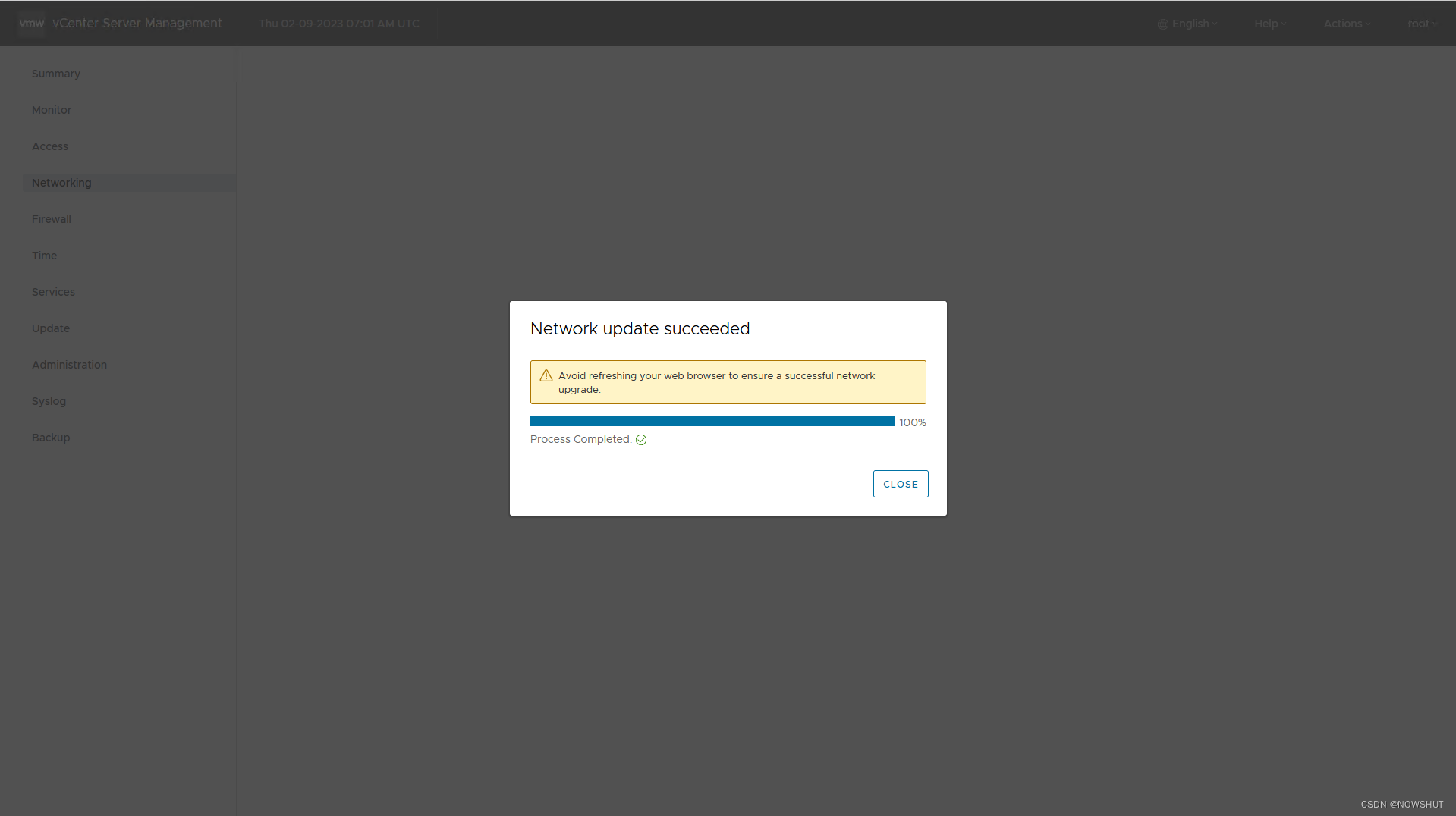The height and width of the screenshot is (816, 1456).
Task: Click the date and time in header
Action: (x=339, y=24)
